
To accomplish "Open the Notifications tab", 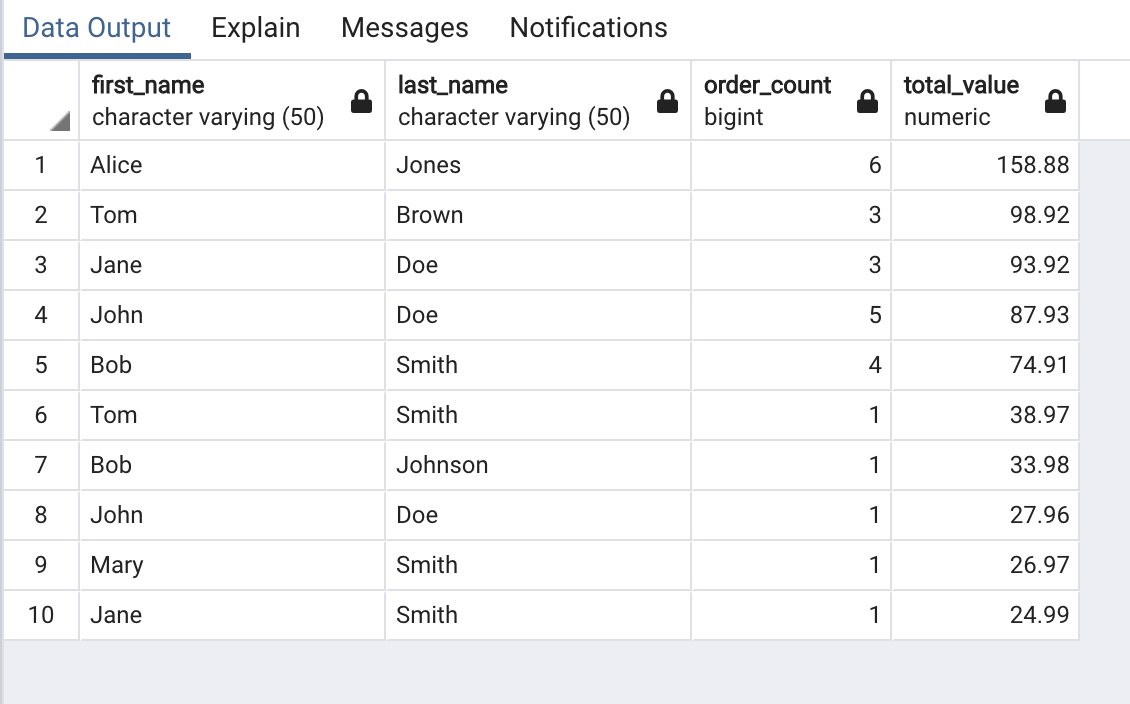I will click(588, 28).
